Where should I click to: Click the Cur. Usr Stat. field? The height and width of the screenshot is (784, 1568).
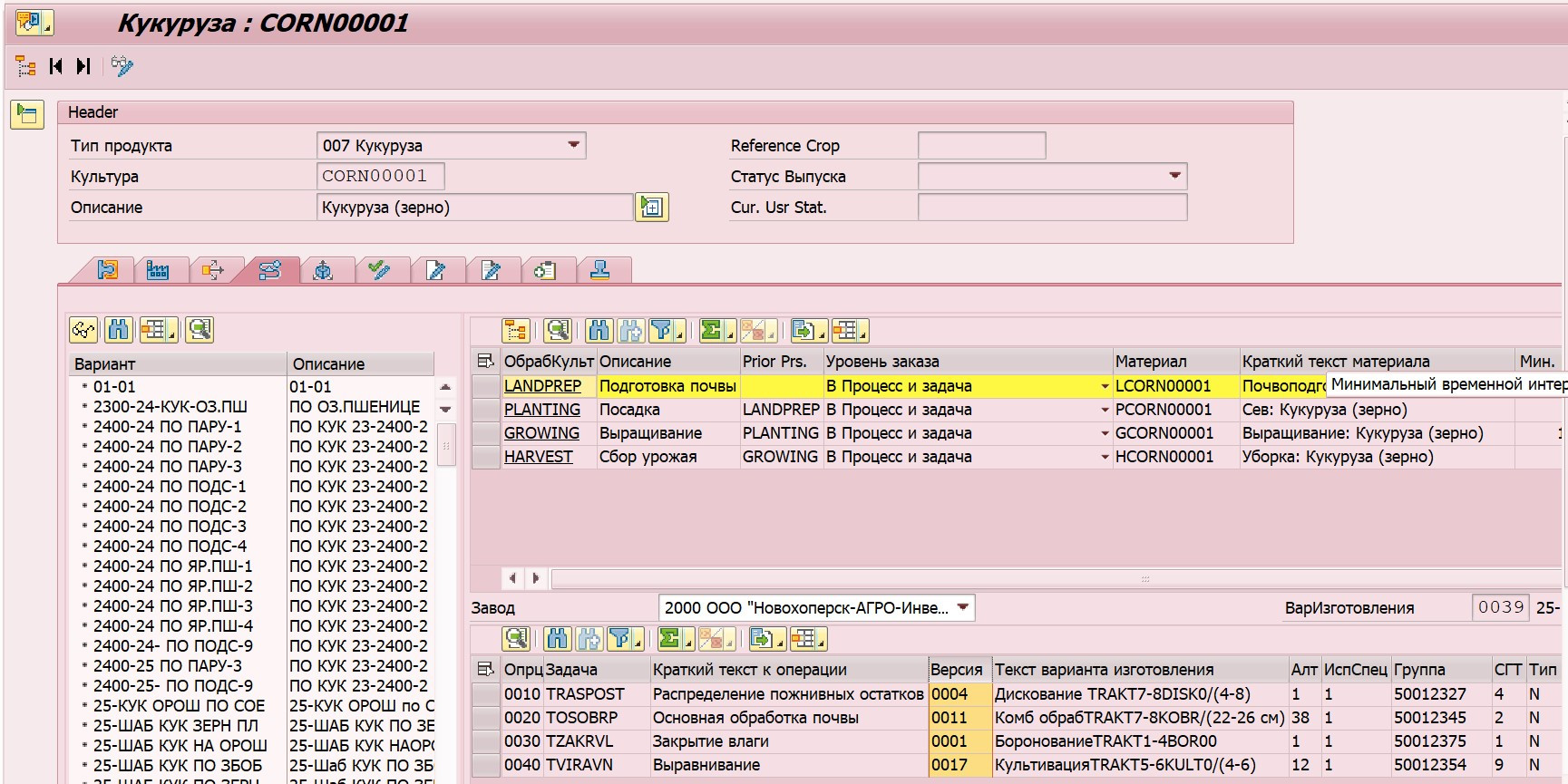pos(1052,208)
